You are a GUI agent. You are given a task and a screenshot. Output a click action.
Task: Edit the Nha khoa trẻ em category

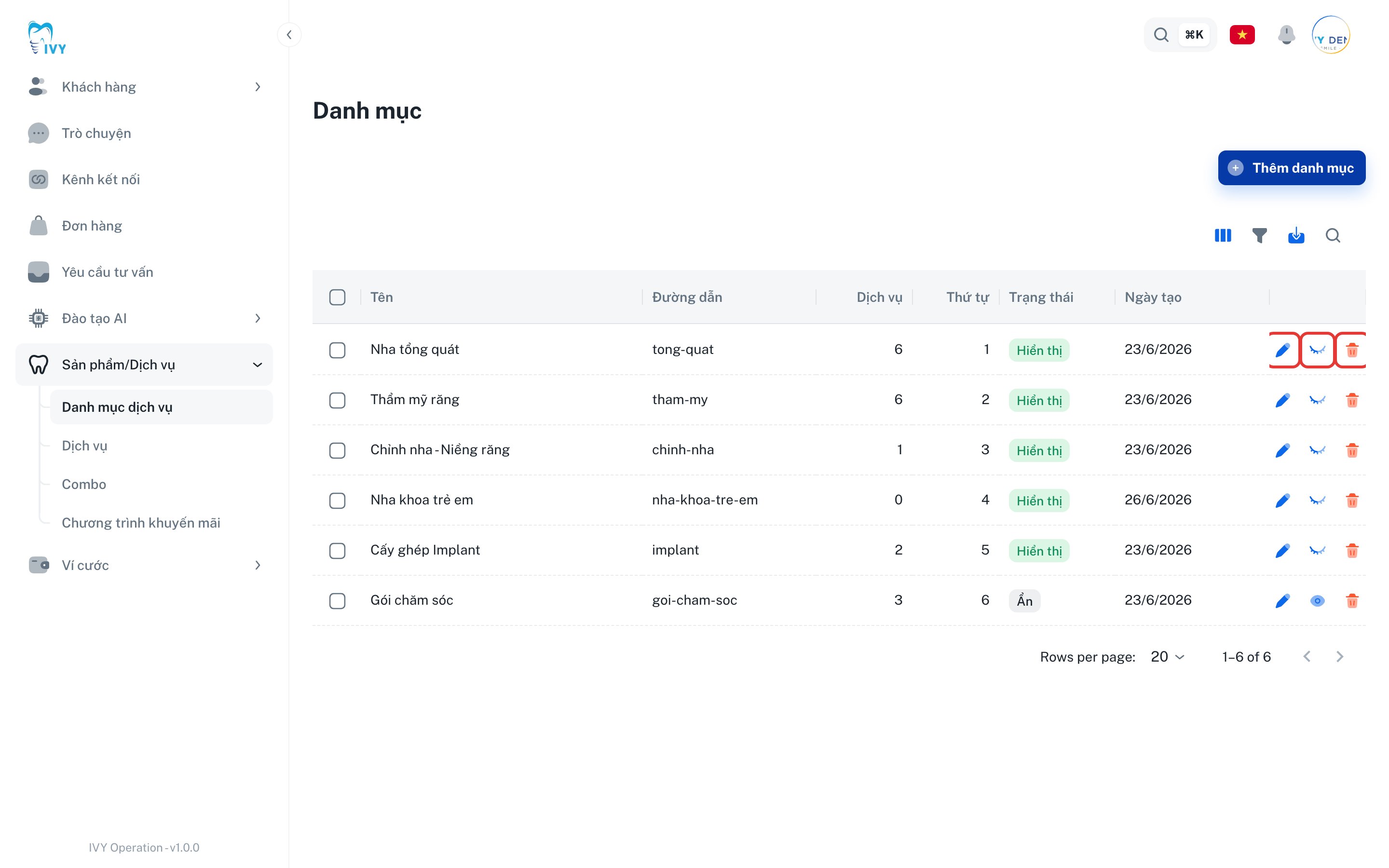1283,501
